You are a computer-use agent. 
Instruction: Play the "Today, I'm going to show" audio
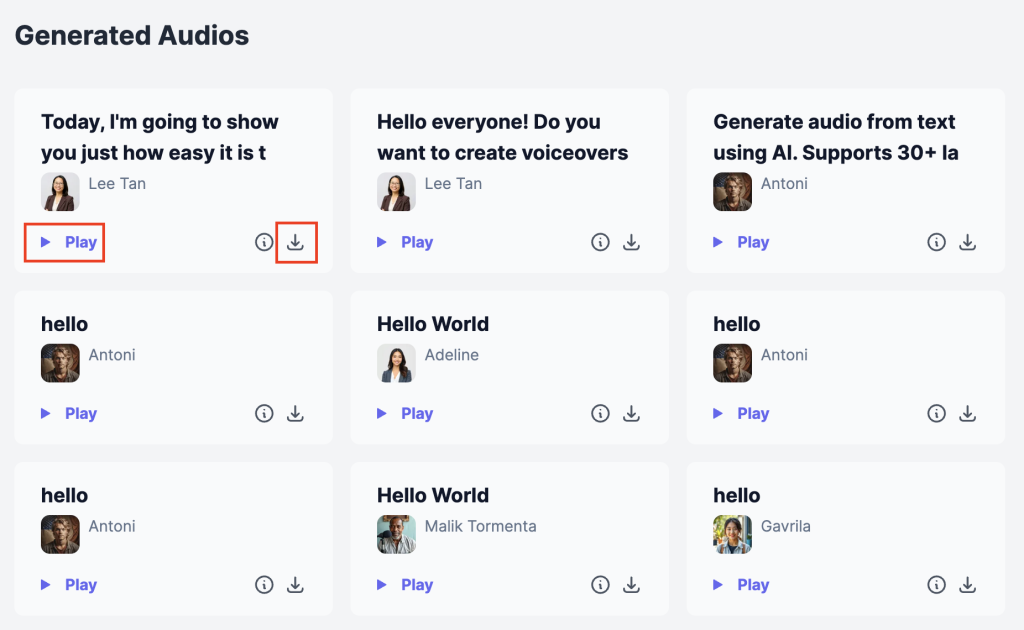coord(69,242)
